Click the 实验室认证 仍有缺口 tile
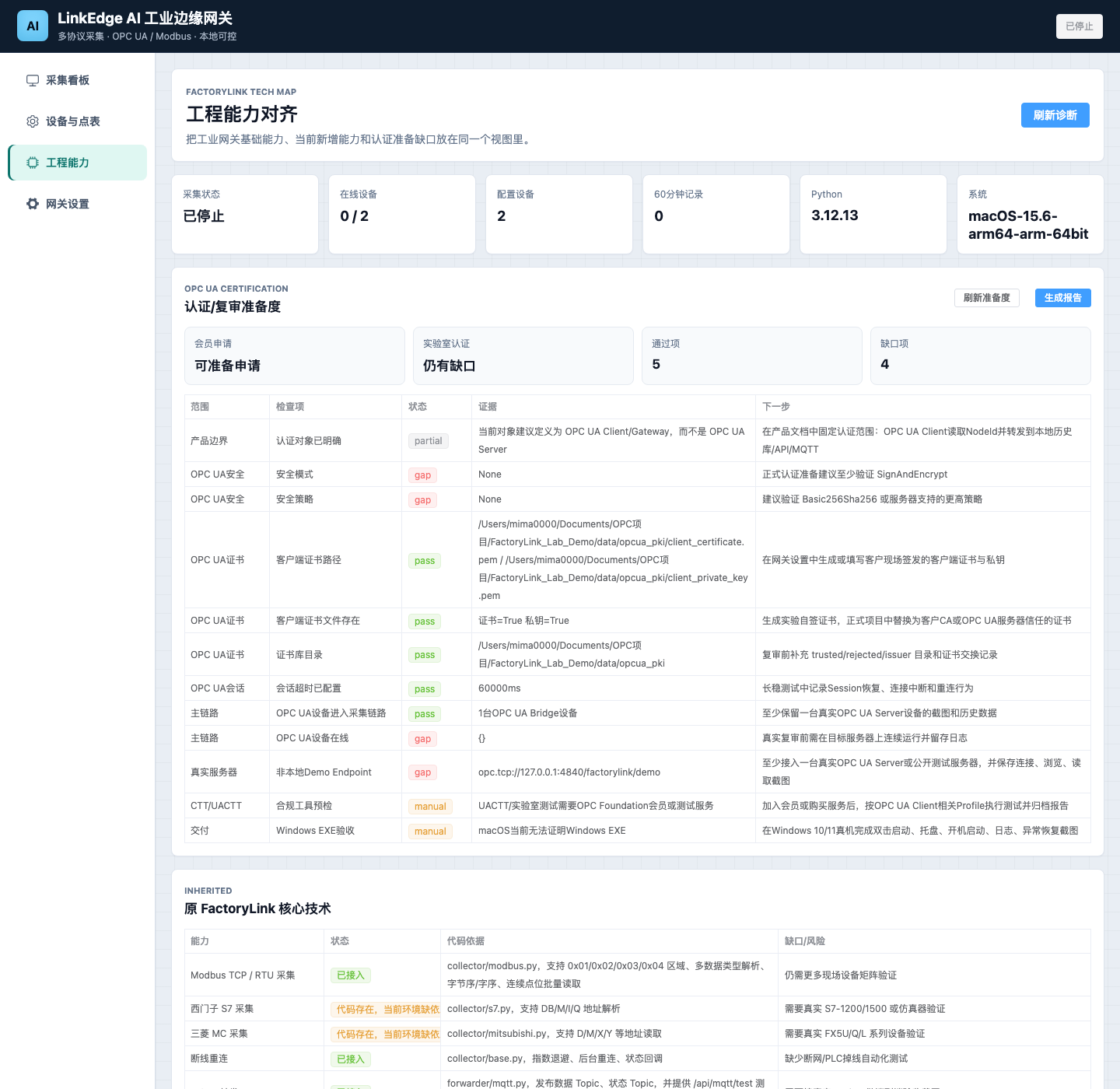This screenshot has height=1089, width=1120. pyautogui.click(x=523, y=355)
